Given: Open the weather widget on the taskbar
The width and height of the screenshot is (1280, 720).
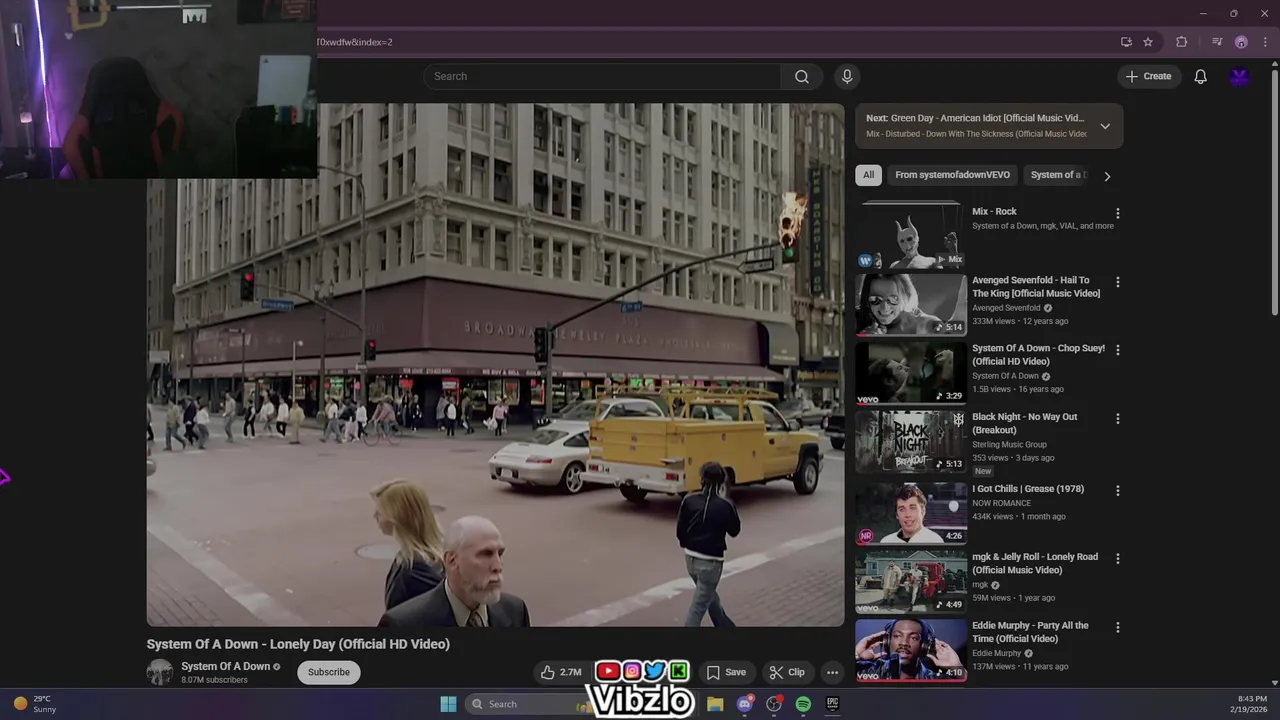Looking at the screenshot, I should tap(35, 704).
